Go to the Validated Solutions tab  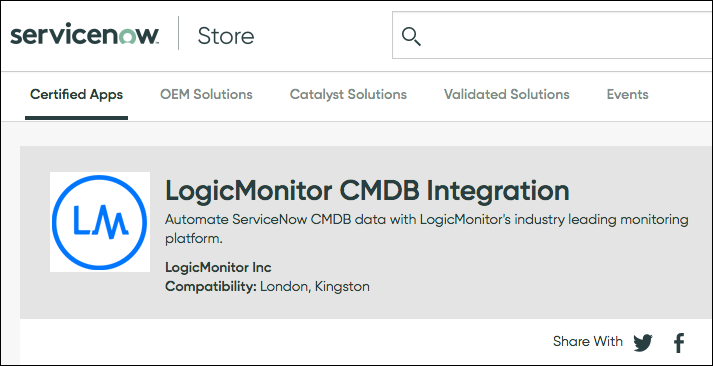point(507,95)
